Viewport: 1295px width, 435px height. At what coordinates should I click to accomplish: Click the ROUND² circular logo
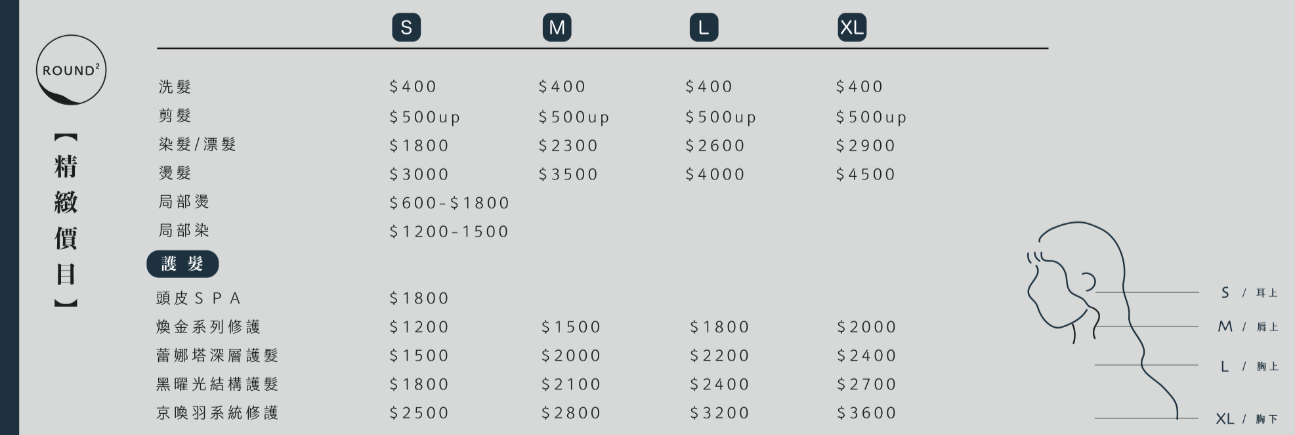pos(72,71)
